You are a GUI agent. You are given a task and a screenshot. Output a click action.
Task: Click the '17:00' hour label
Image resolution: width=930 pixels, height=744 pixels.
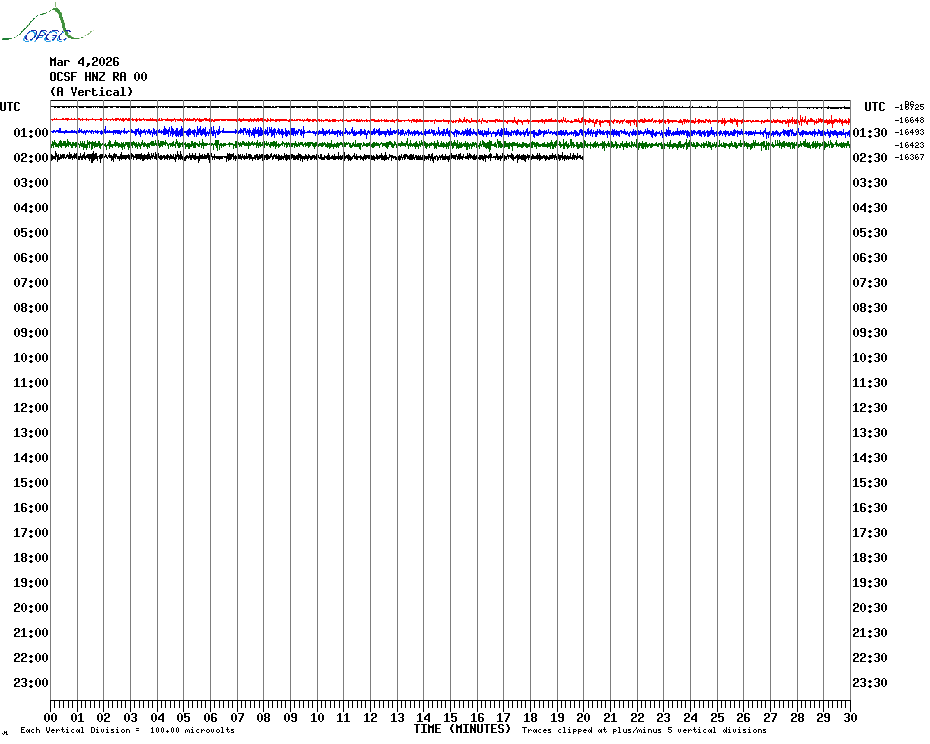tap(31, 532)
